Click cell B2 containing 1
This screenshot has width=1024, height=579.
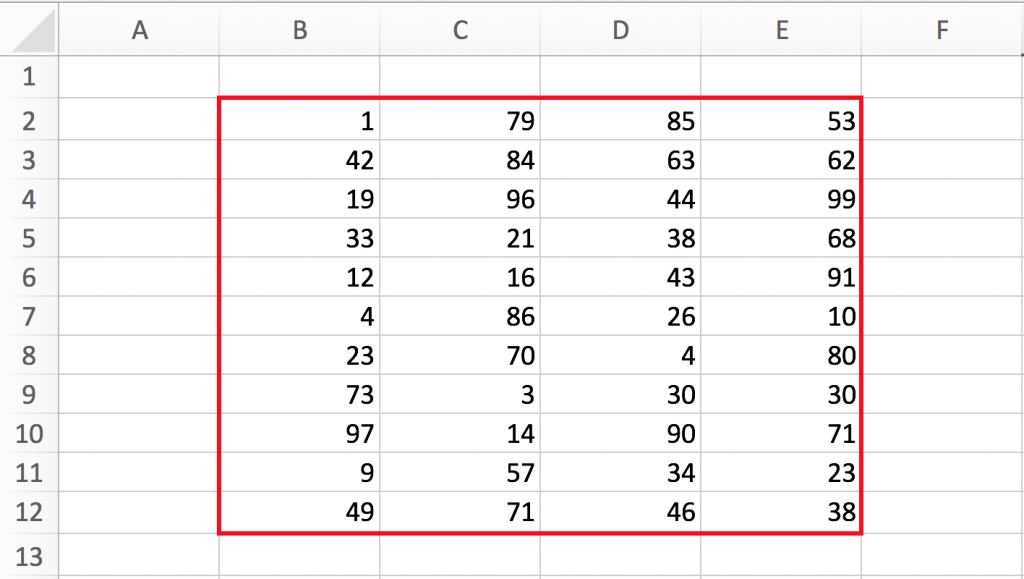point(300,120)
